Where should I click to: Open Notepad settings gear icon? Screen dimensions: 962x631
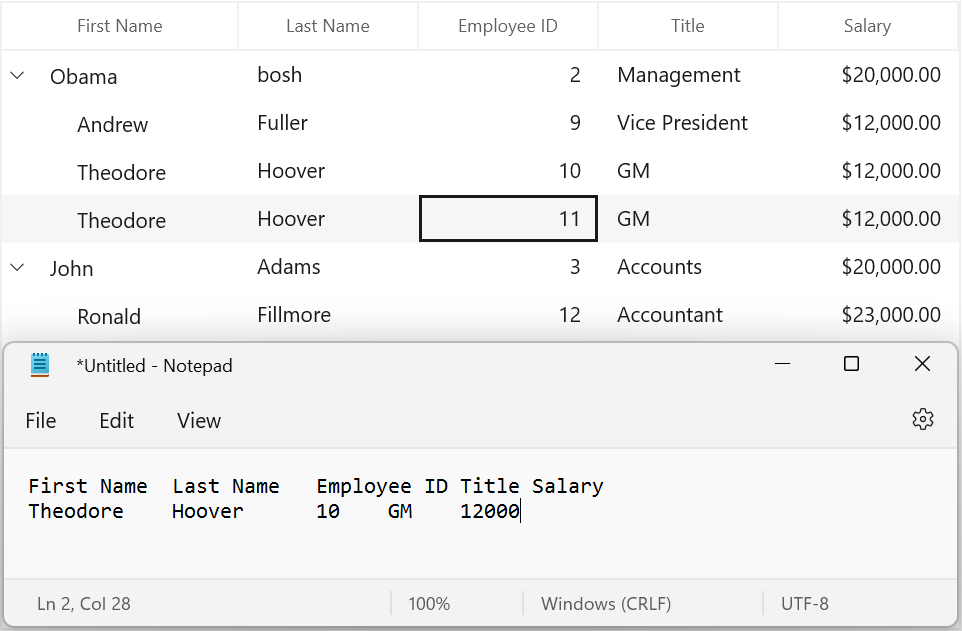tap(923, 420)
